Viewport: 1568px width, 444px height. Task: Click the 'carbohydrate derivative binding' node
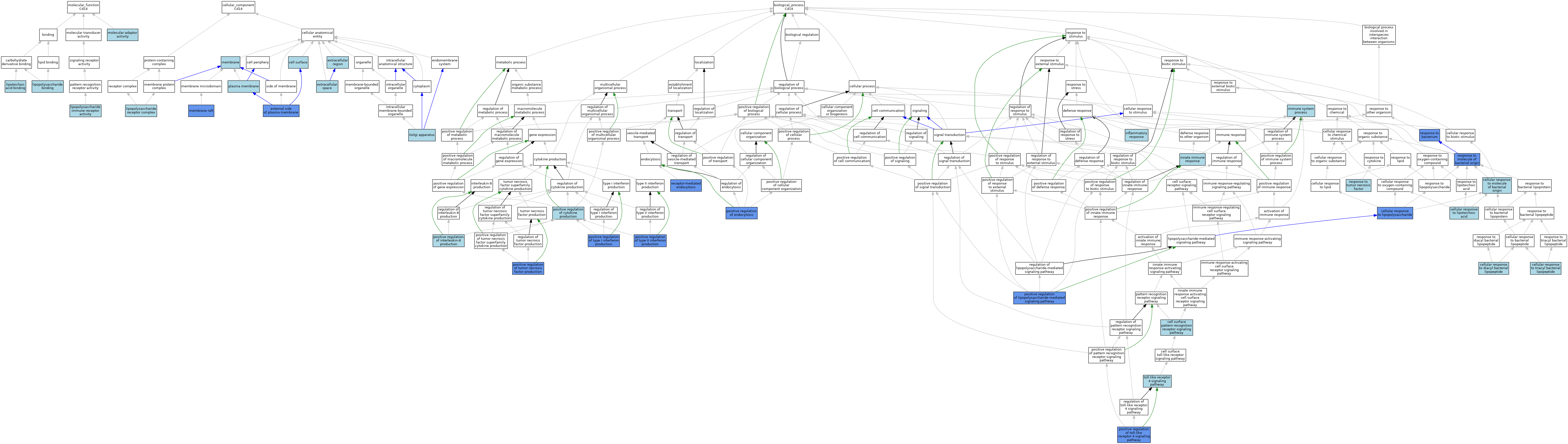pyautogui.click(x=17, y=62)
